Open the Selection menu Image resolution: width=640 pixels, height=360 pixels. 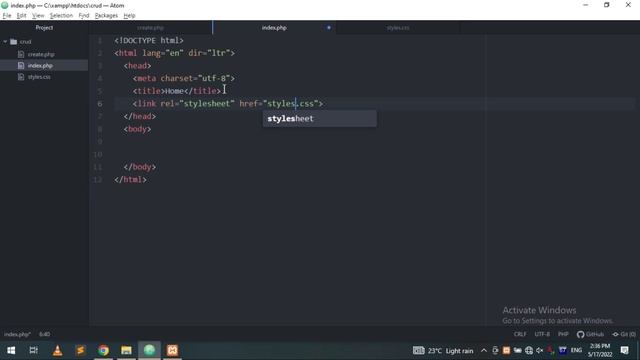pyautogui.click(x=61, y=16)
